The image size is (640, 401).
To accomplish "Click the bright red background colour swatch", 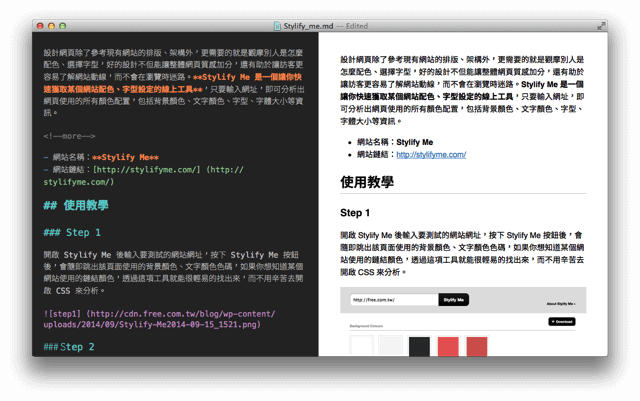I will 448,347.
